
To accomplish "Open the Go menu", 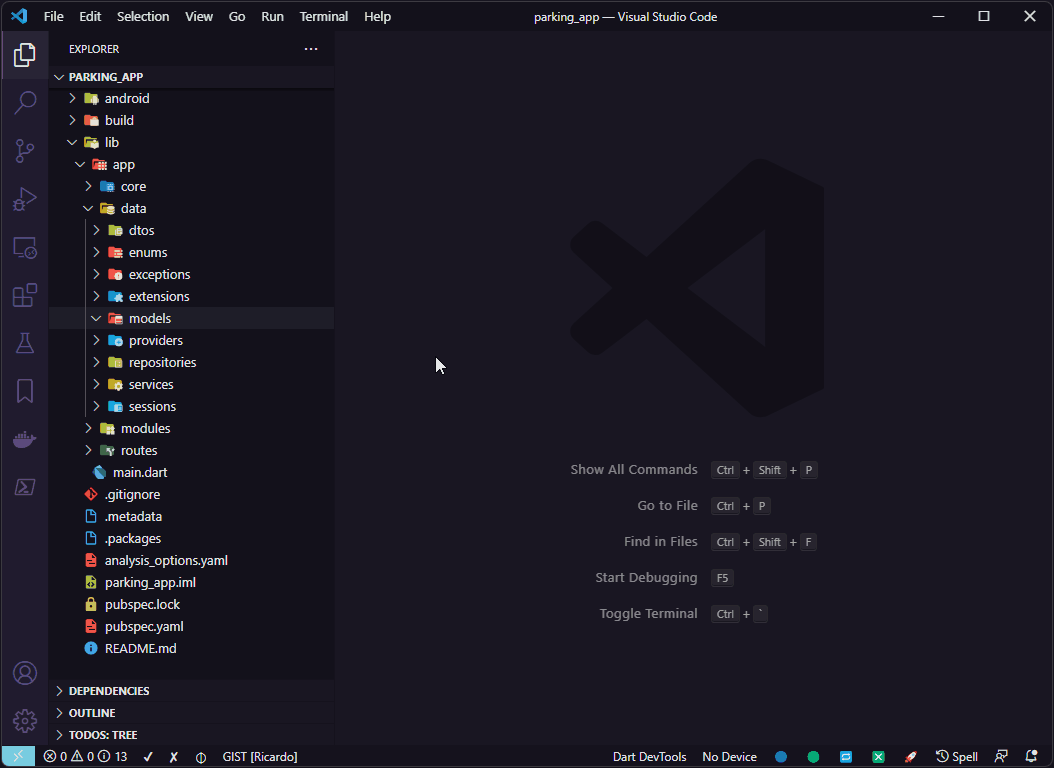I will pyautogui.click(x=237, y=16).
